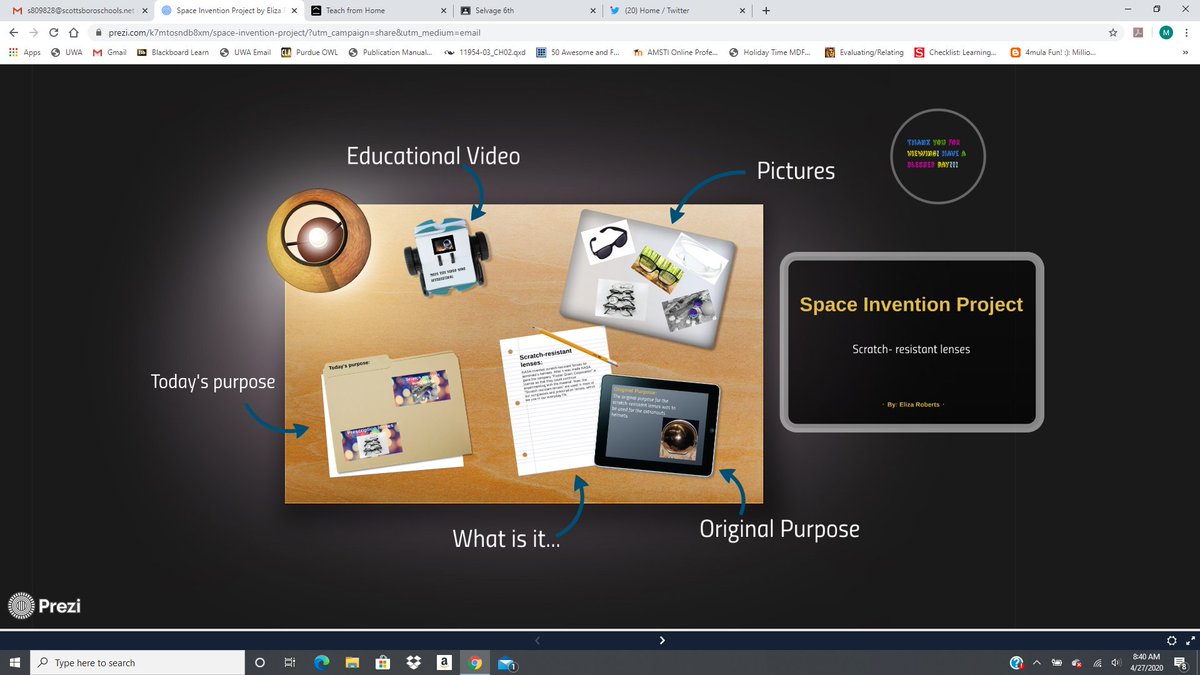Open Dropbox from the taskbar

pos(413,662)
